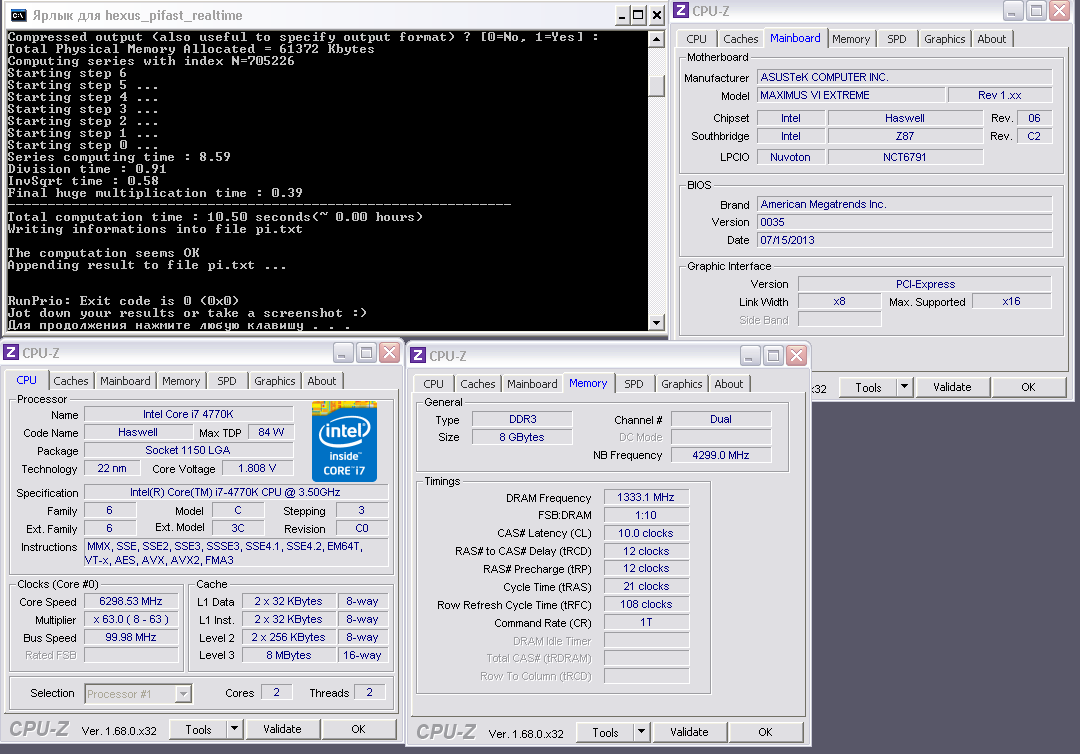Screen dimensions: 1080x754
Task: Switch to Caches tab in CPU window
Action: click(x=71, y=381)
